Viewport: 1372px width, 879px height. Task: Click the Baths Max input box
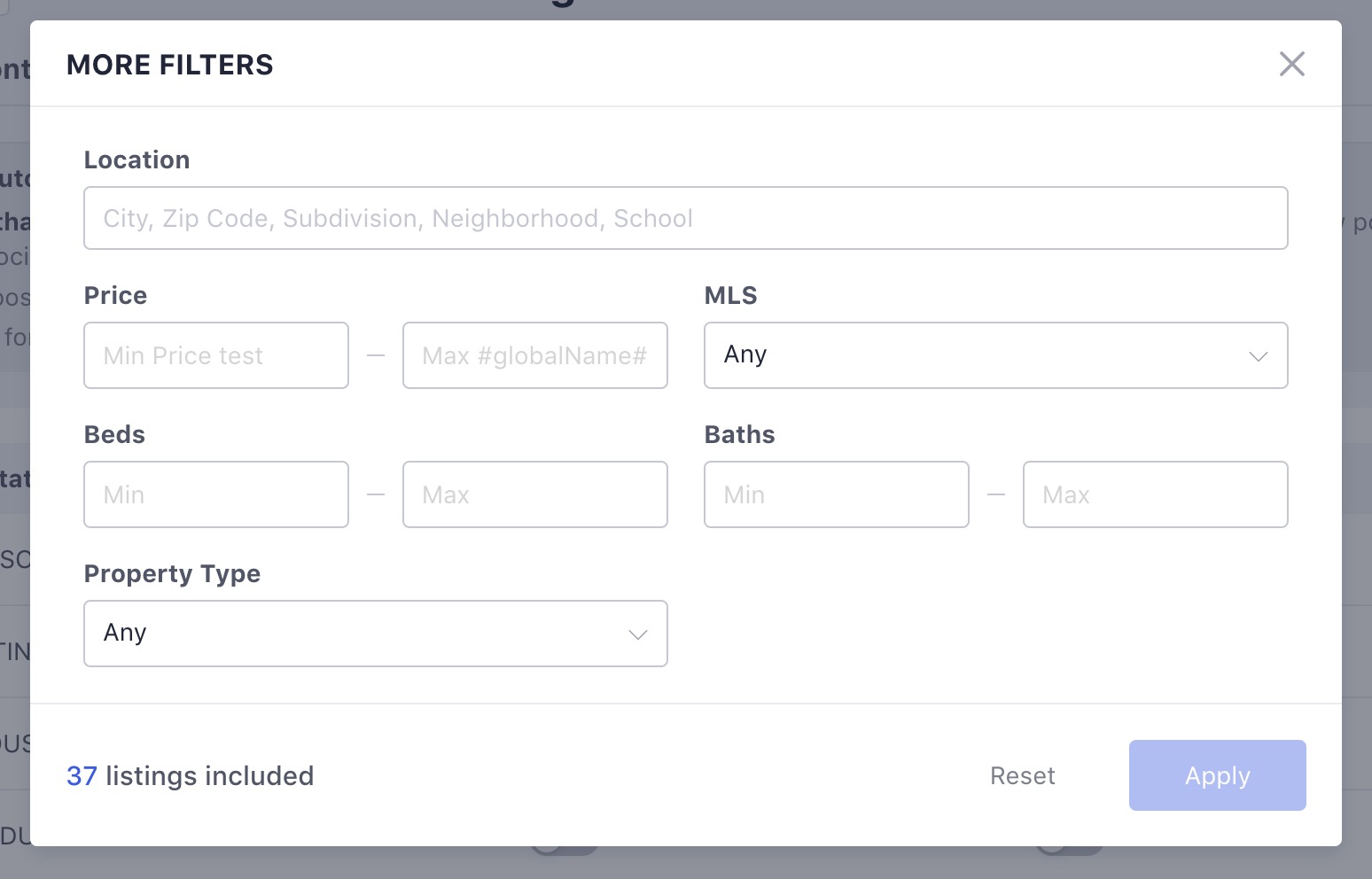(1155, 494)
